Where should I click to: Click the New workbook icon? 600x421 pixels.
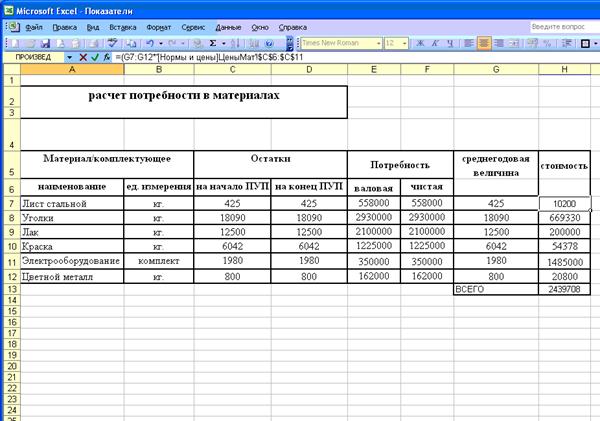click(15, 43)
